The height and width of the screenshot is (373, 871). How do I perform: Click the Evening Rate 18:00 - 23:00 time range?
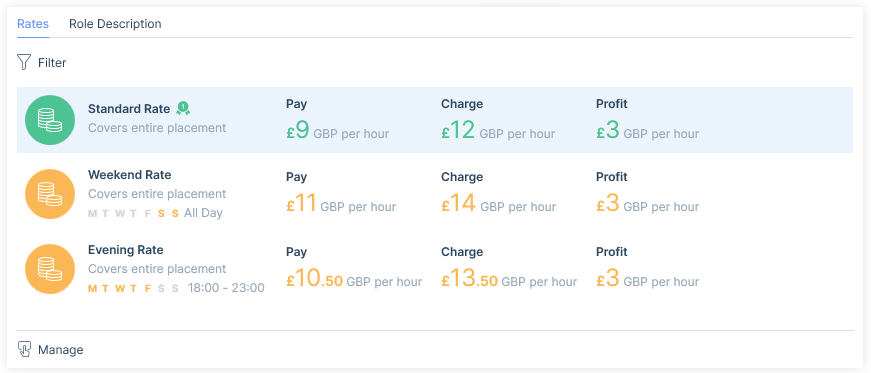click(226, 288)
